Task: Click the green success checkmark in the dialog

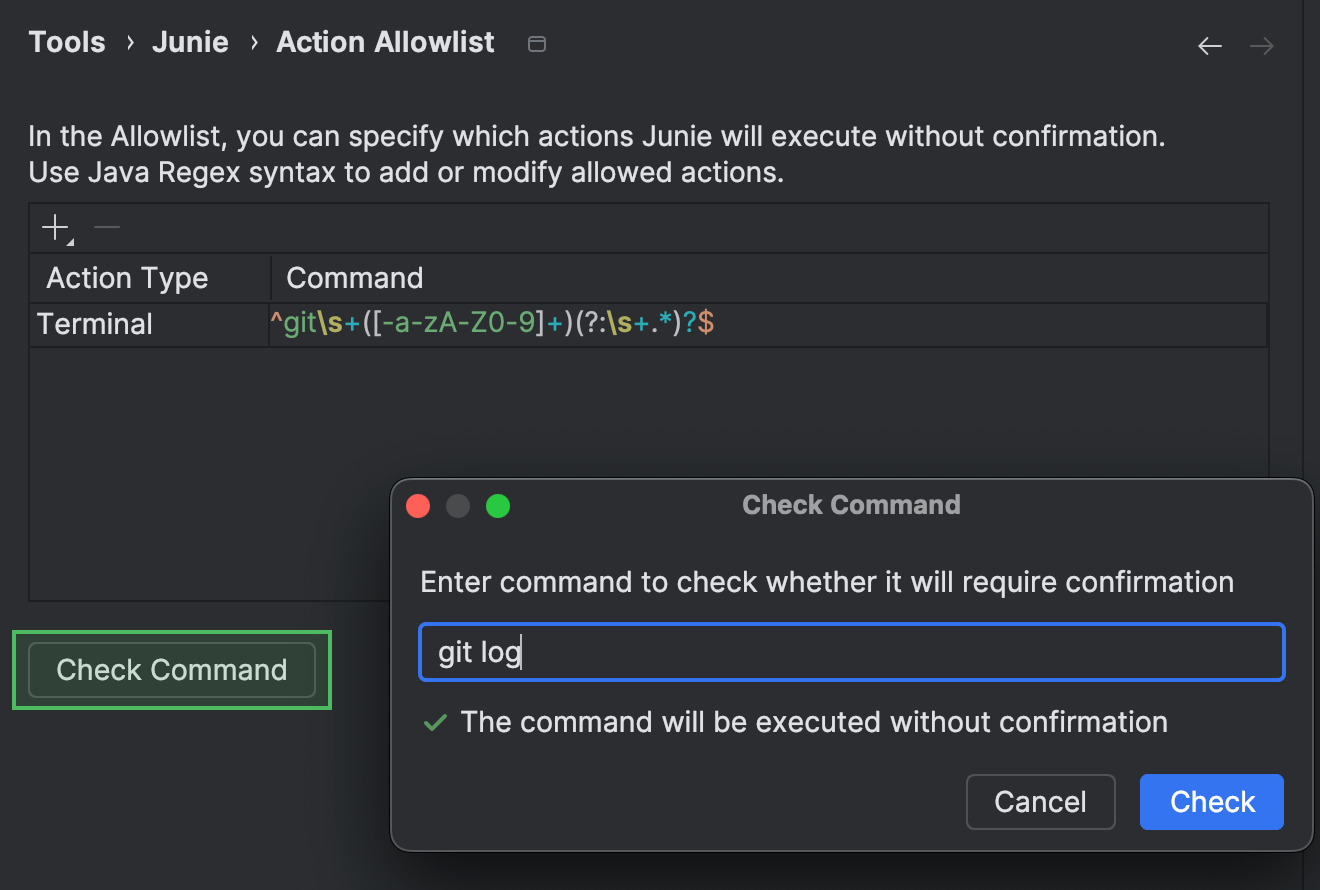Action: (x=434, y=721)
